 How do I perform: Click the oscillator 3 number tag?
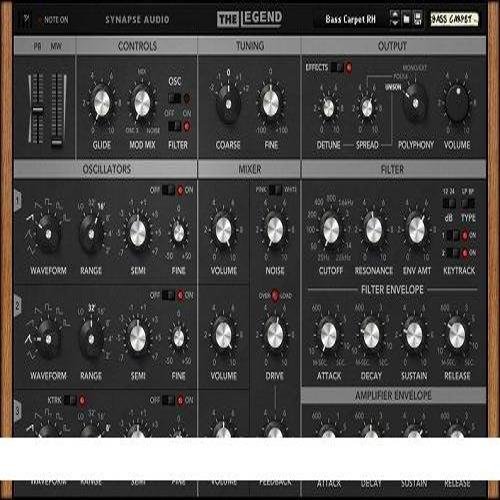point(18,411)
